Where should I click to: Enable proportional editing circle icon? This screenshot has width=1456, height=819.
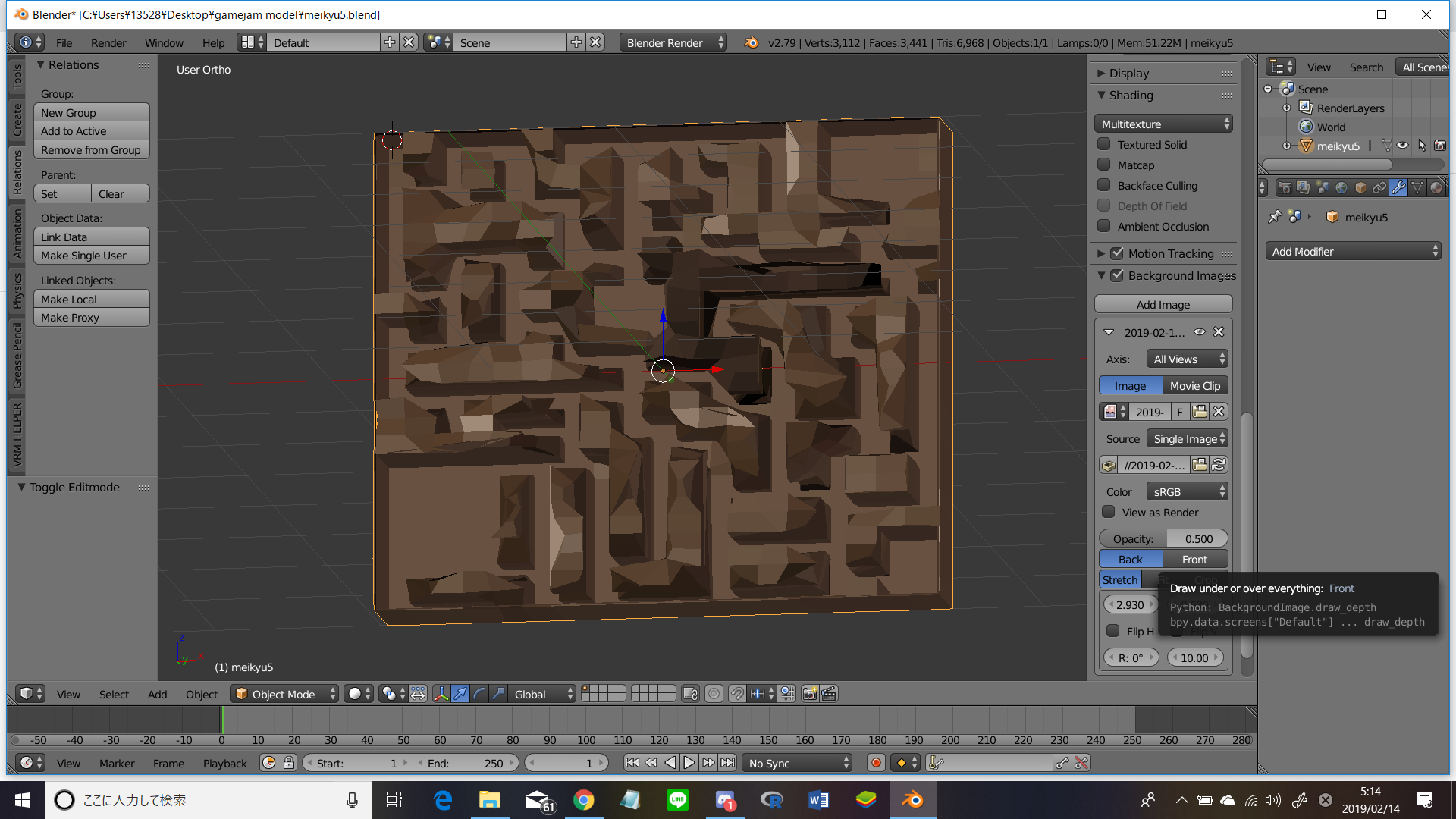pos(714,694)
